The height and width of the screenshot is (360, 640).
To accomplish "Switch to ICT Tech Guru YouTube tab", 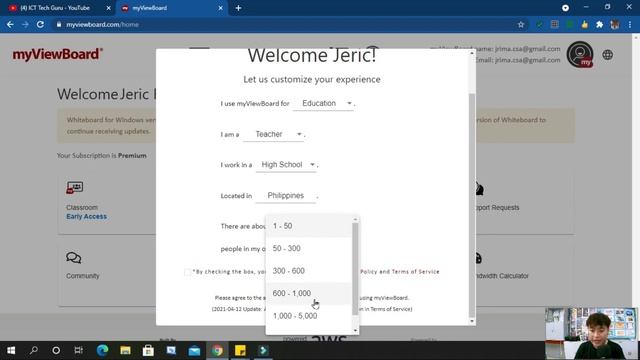I will pyautogui.click(x=55, y=8).
